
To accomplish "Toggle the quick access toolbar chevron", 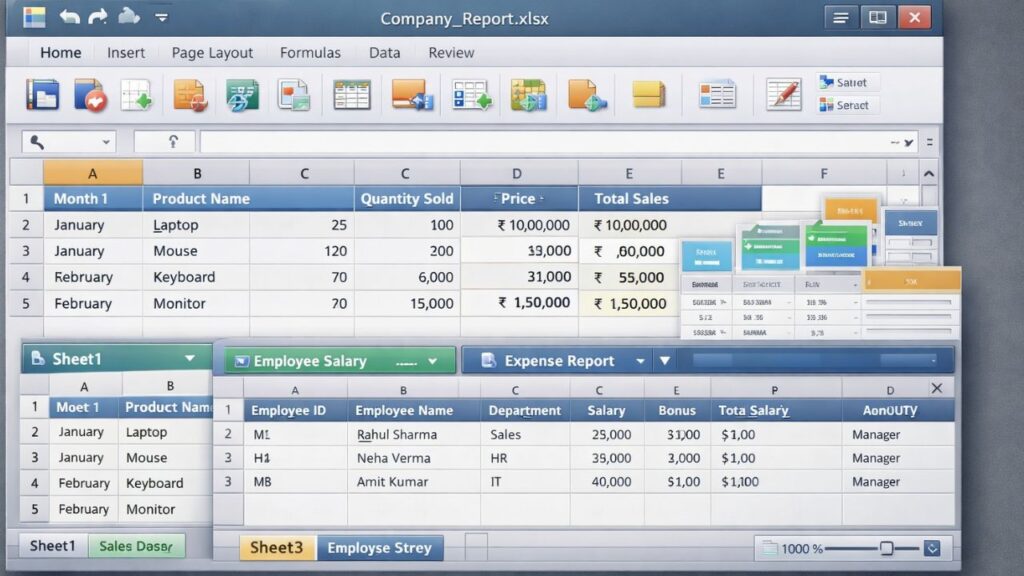I will (160, 16).
